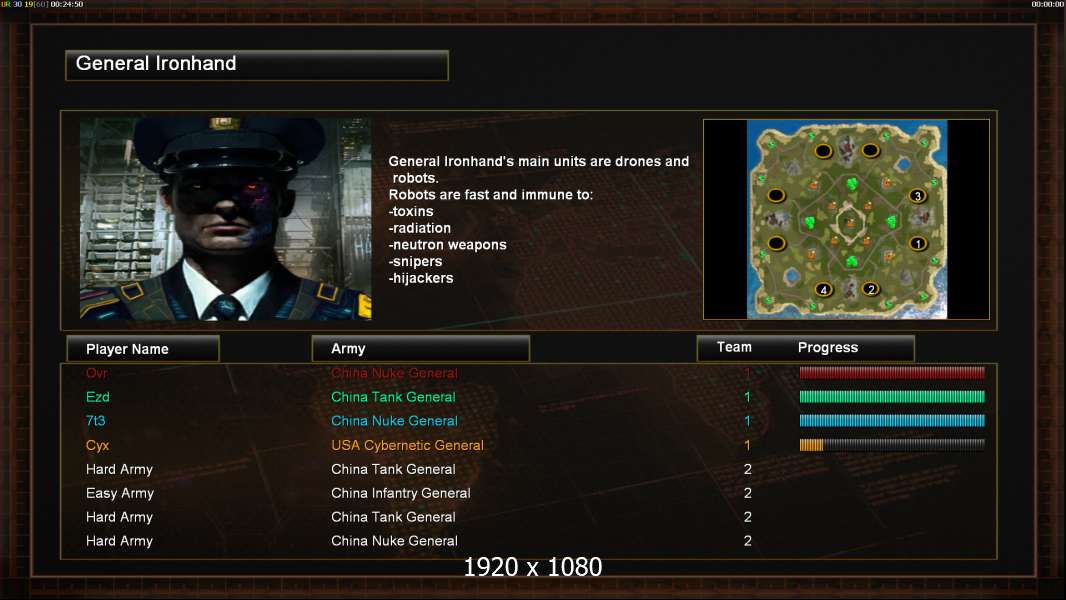1066x600 pixels.
Task: Click the FPS counter in top-left corner
Action: click(42, 4)
